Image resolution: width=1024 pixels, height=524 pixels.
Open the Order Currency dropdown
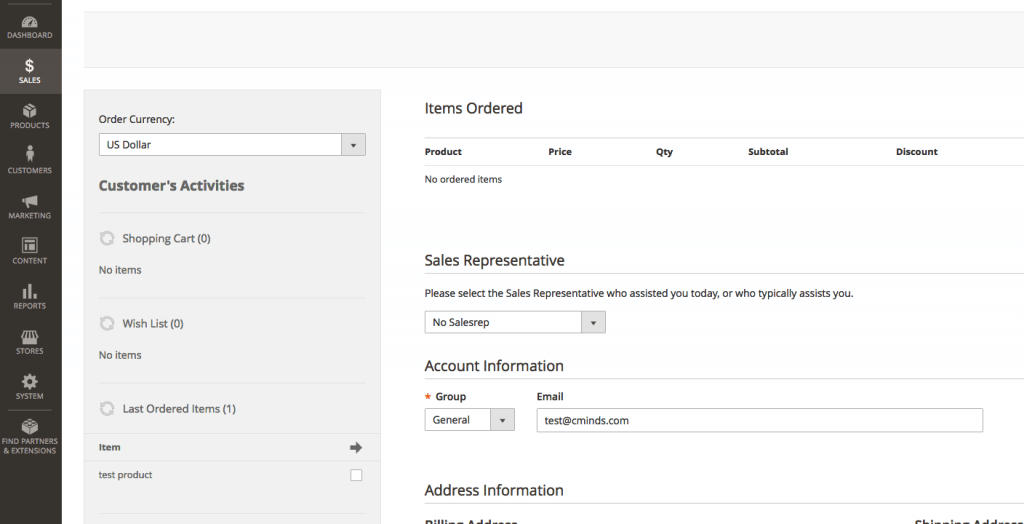pos(232,145)
